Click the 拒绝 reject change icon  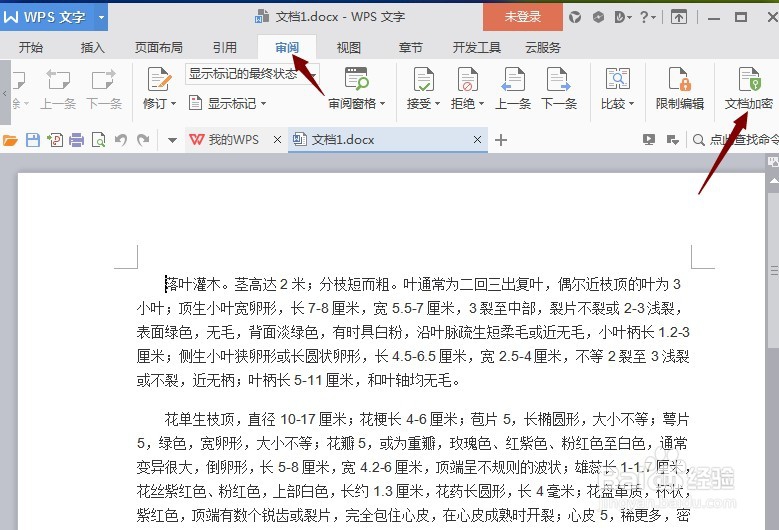pyautogui.click(x=467, y=79)
